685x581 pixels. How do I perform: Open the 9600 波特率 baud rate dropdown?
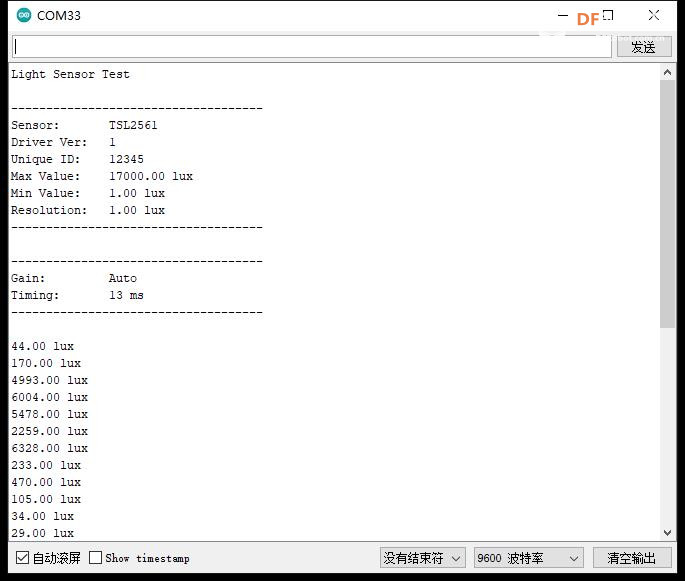(x=529, y=558)
